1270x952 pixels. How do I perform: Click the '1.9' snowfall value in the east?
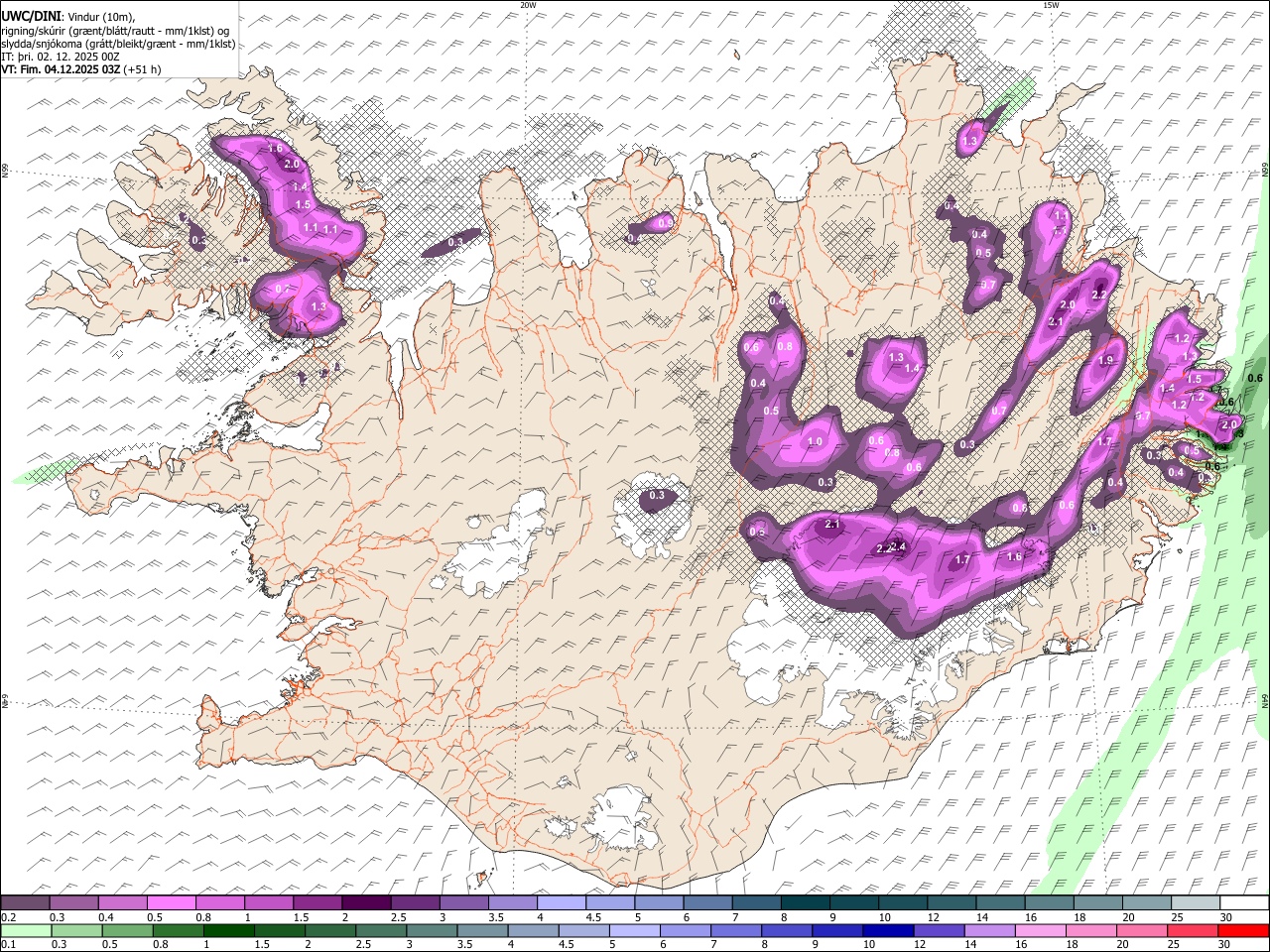coord(1106,360)
